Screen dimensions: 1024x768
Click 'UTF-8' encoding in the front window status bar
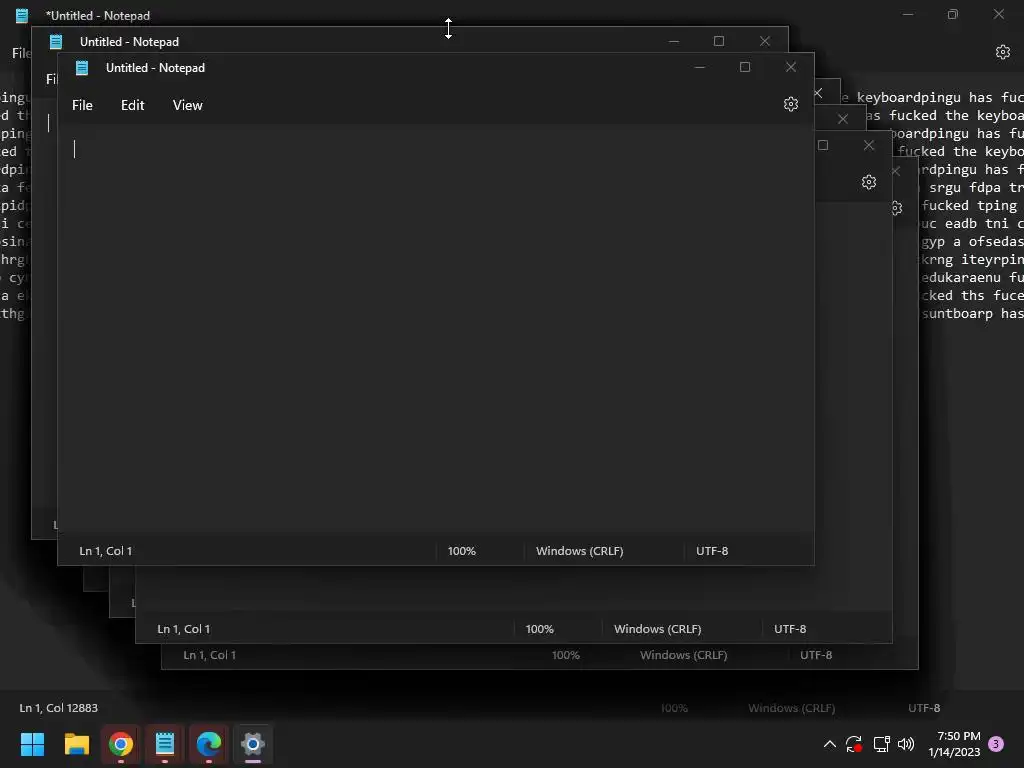click(x=712, y=551)
